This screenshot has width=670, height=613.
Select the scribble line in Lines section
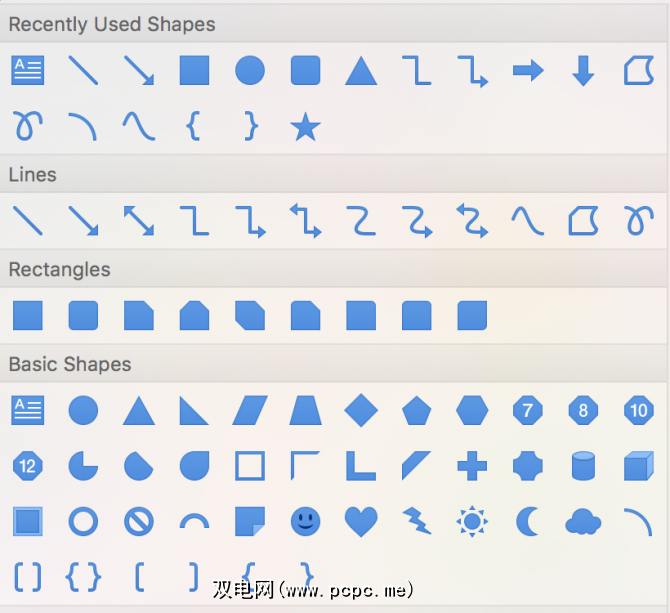[638, 220]
